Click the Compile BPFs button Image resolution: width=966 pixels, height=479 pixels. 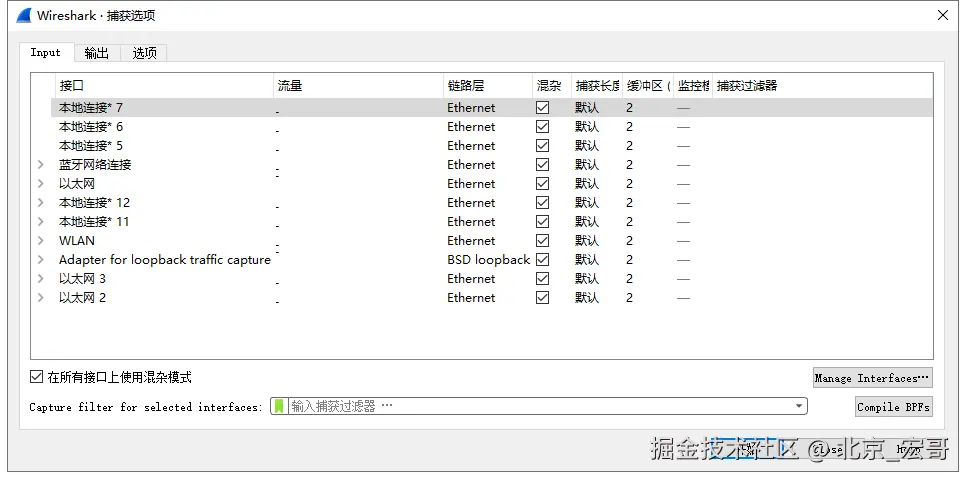pos(893,407)
